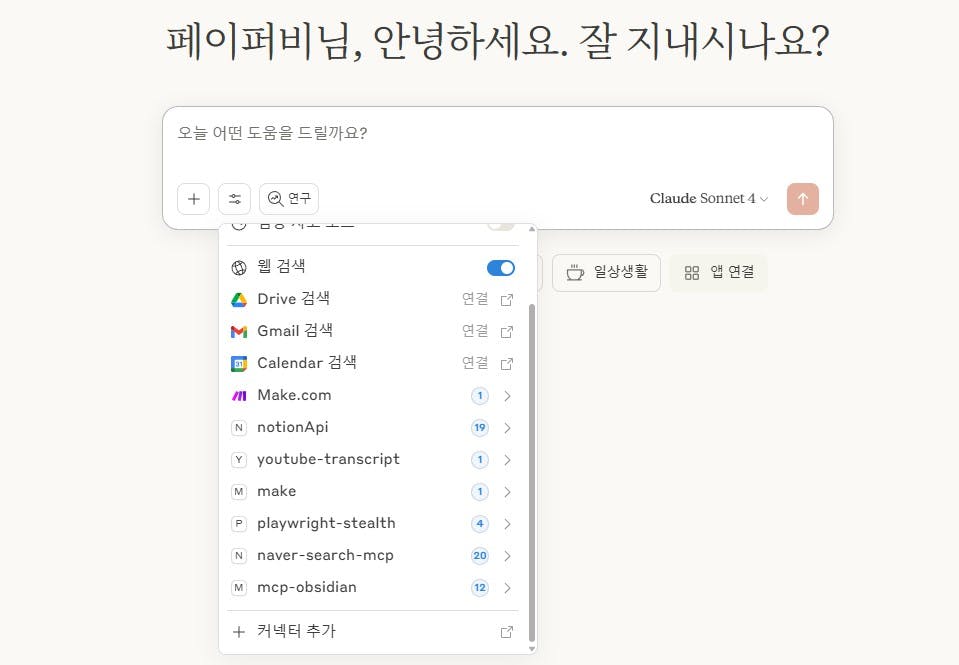
Task: Open the notionApi connector entry
Action: (372, 427)
